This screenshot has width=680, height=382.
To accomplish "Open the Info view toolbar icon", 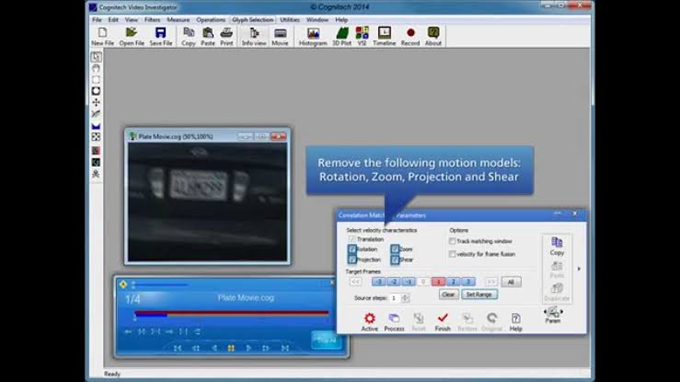I will (254, 36).
